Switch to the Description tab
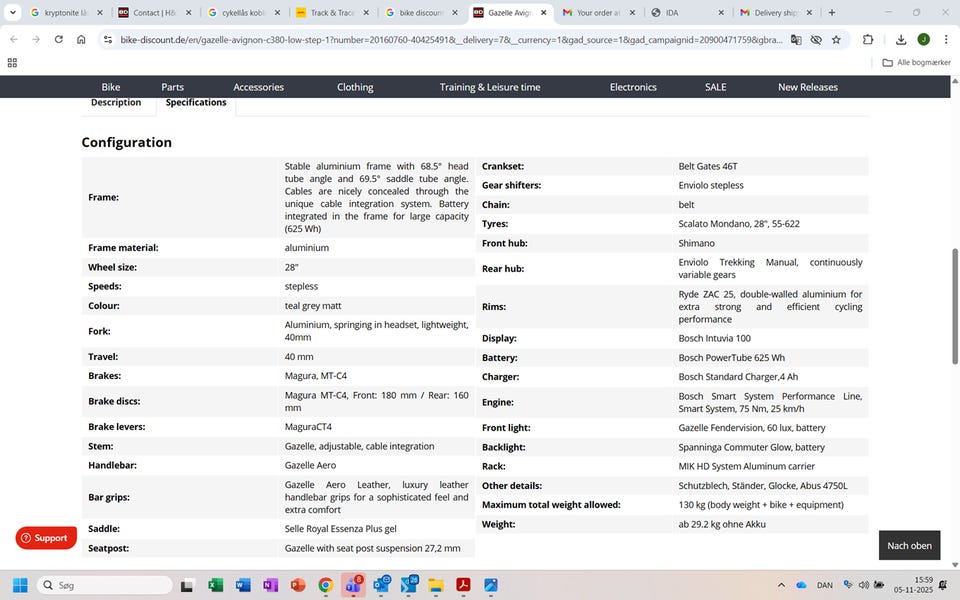The height and width of the screenshot is (600, 960). pyautogui.click(x=116, y=102)
